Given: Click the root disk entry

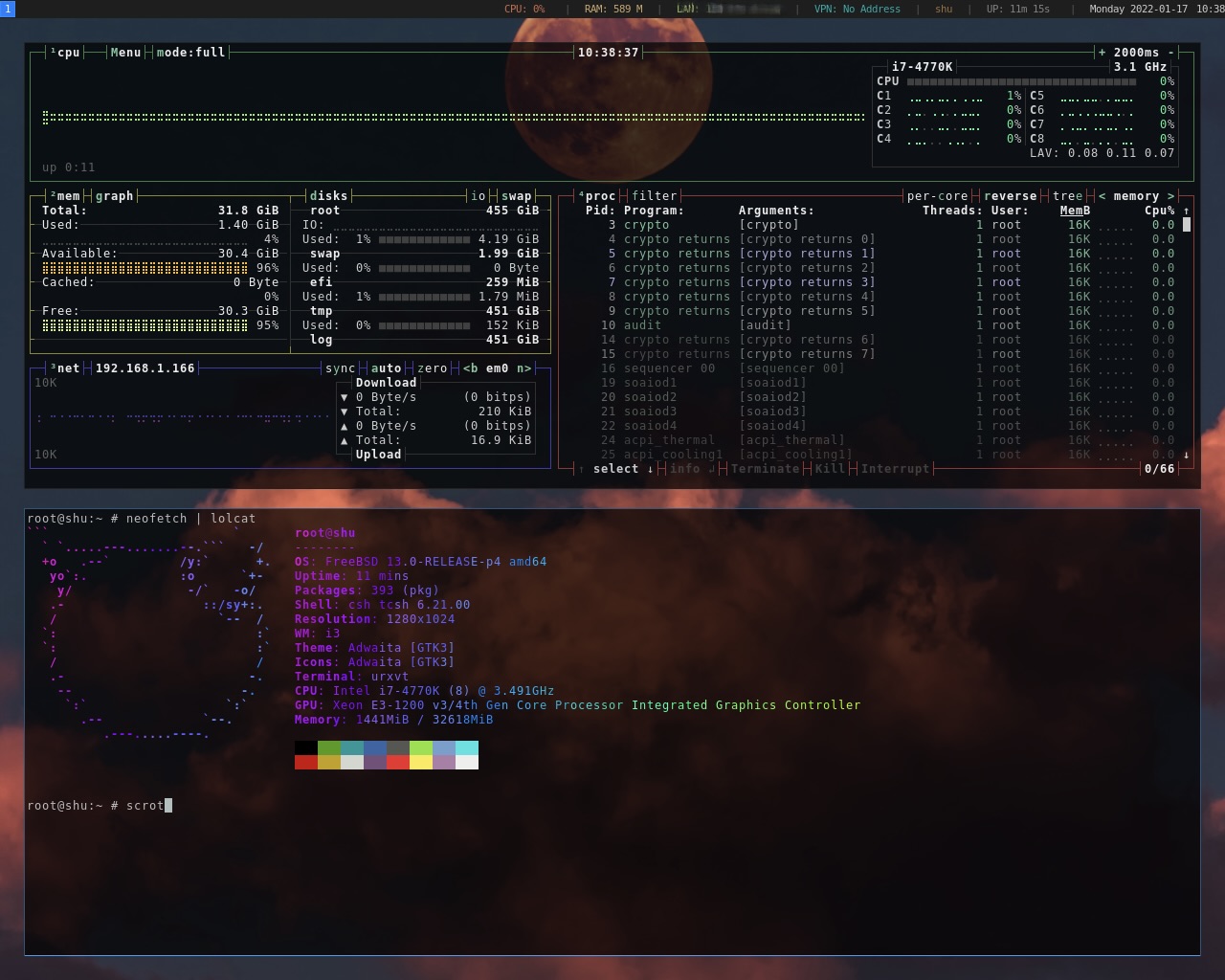Looking at the screenshot, I should 324,211.
